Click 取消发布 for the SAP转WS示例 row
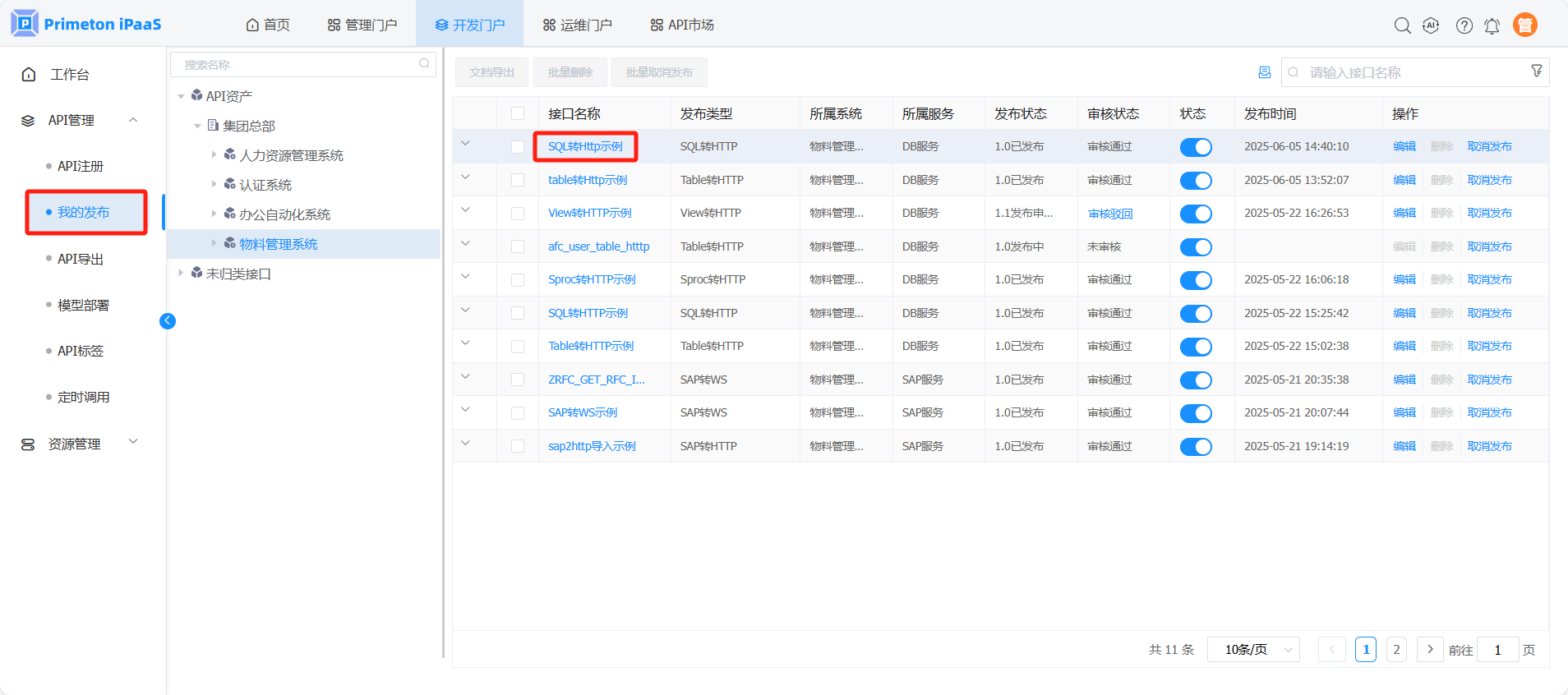The image size is (1568, 695). click(1489, 412)
